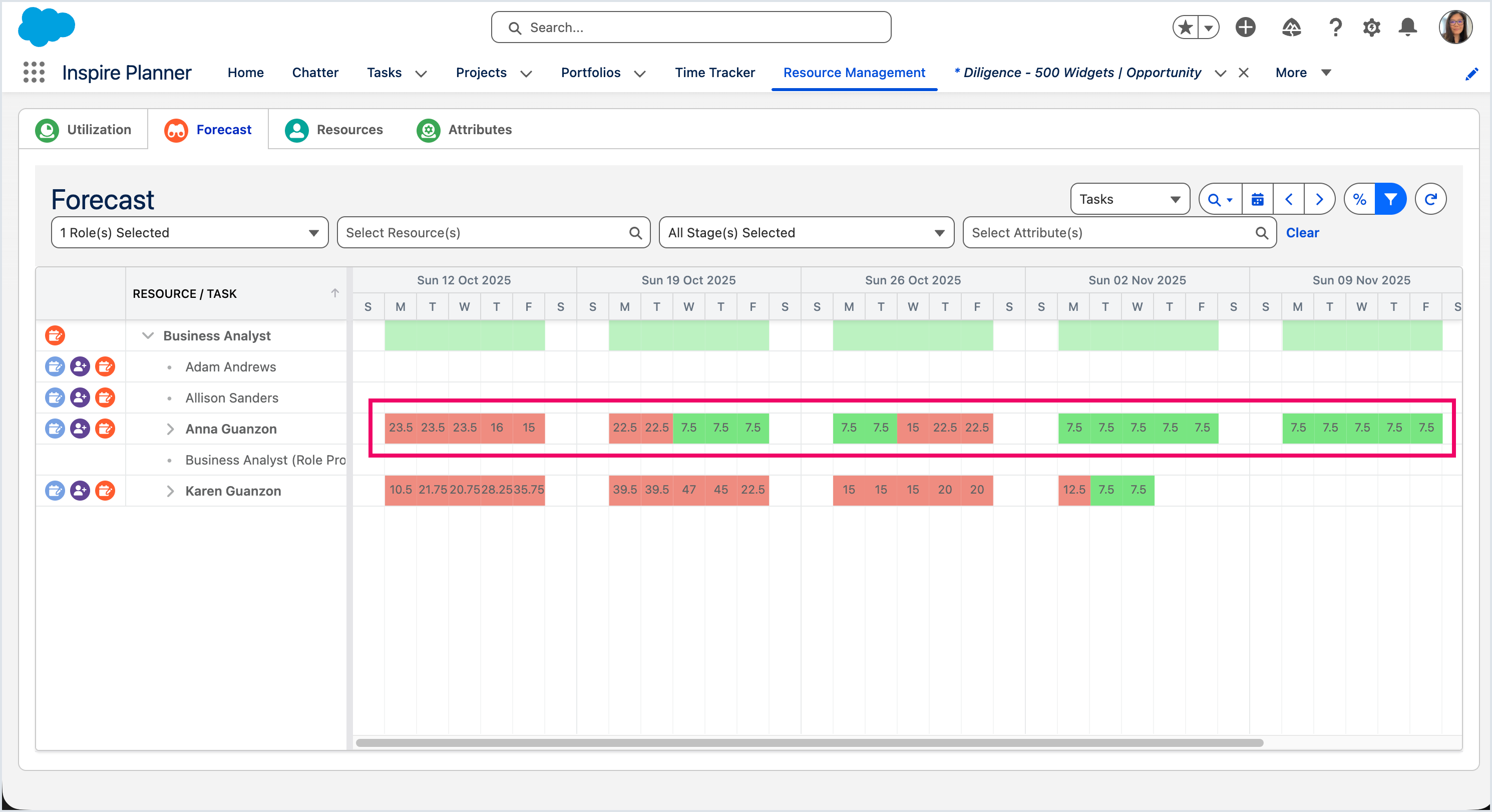Screen dimensions: 1492x812
Task: Click in the global Search field
Action: 691,27
